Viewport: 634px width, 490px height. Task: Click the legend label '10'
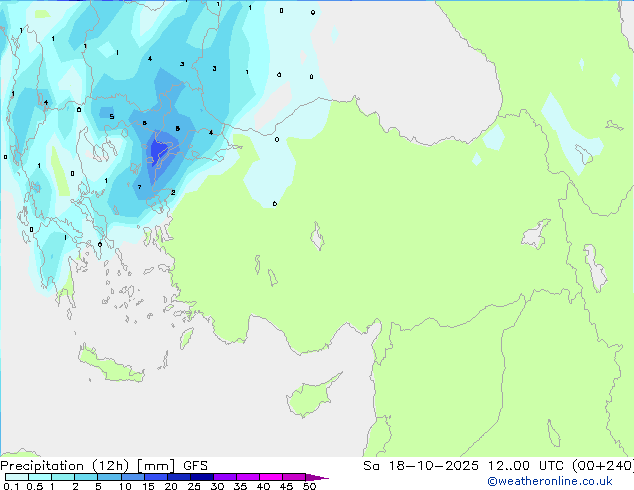pyautogui.click(x=125, y=486)
